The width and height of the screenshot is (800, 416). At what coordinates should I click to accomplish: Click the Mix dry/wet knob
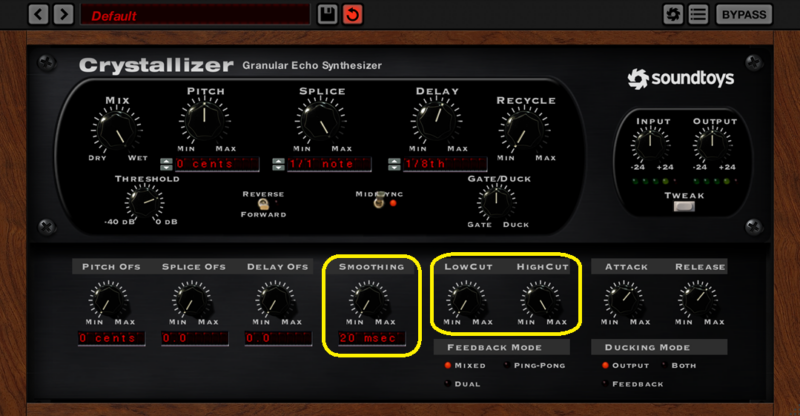pyautogui.click(x=117, y=129)
